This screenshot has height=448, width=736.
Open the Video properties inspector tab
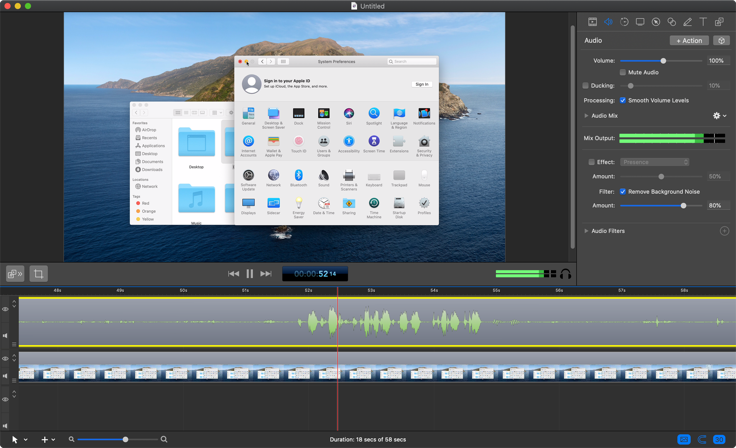click(592, 22)
